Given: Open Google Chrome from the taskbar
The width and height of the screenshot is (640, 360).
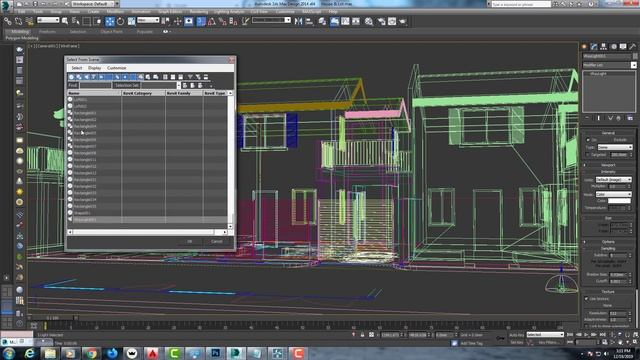Looking at the screenshot, I should [91, 353].
